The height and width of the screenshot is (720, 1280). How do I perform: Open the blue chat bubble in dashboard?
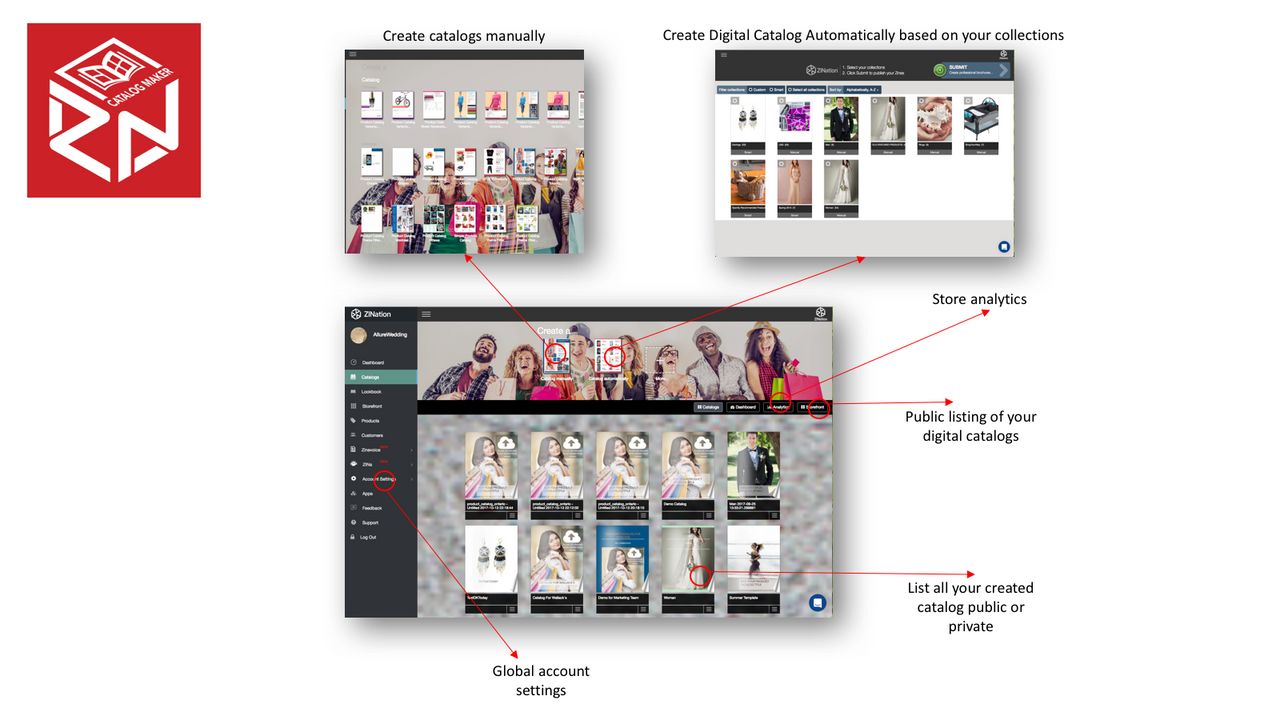click(x=817, y=602)
